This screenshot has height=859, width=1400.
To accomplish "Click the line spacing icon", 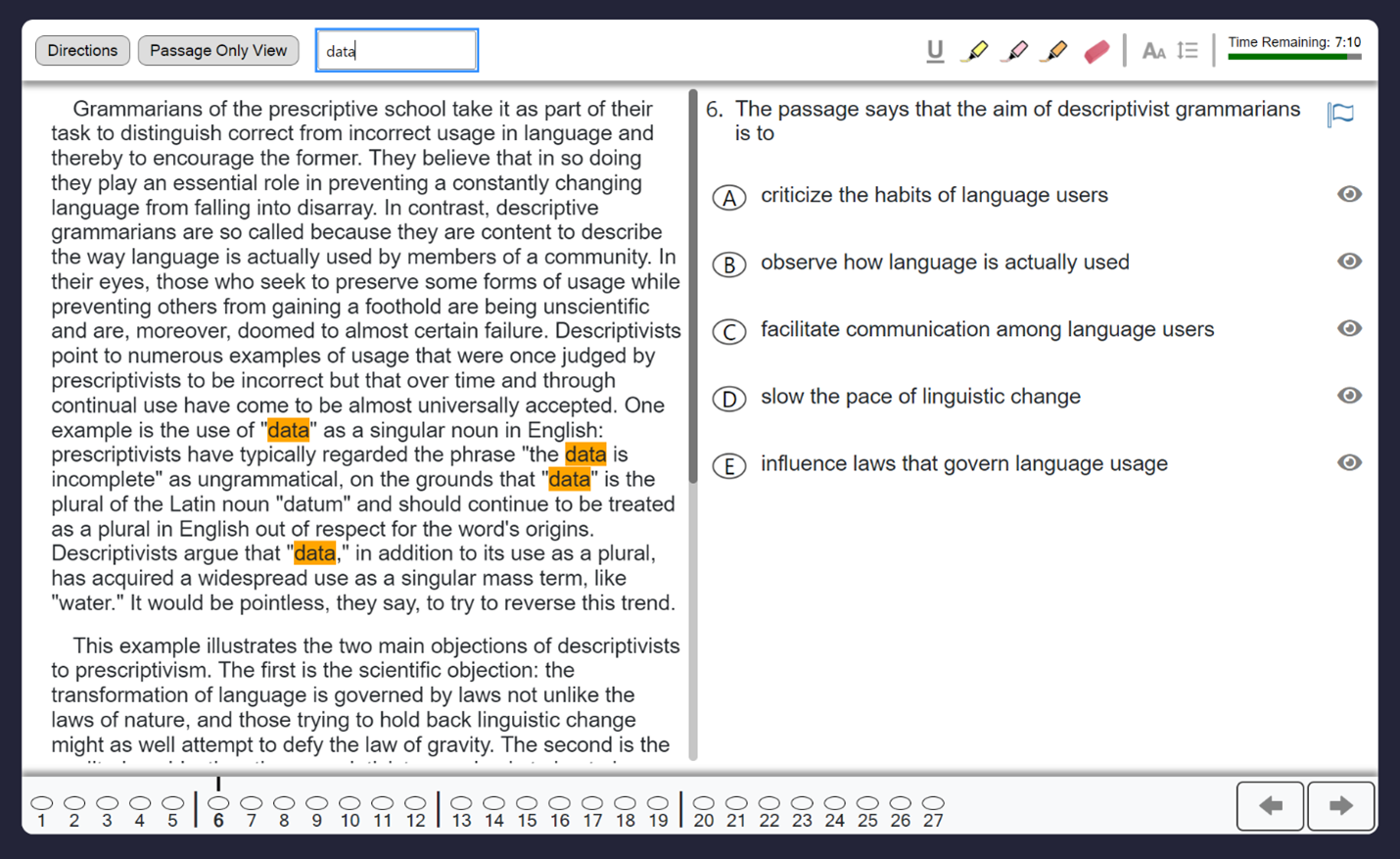I will 1187,50.
